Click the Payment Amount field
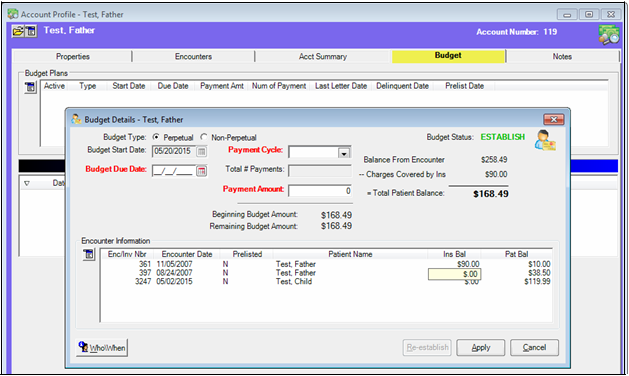This screenshot has width=629, height=376. click(x=320, y=191)
